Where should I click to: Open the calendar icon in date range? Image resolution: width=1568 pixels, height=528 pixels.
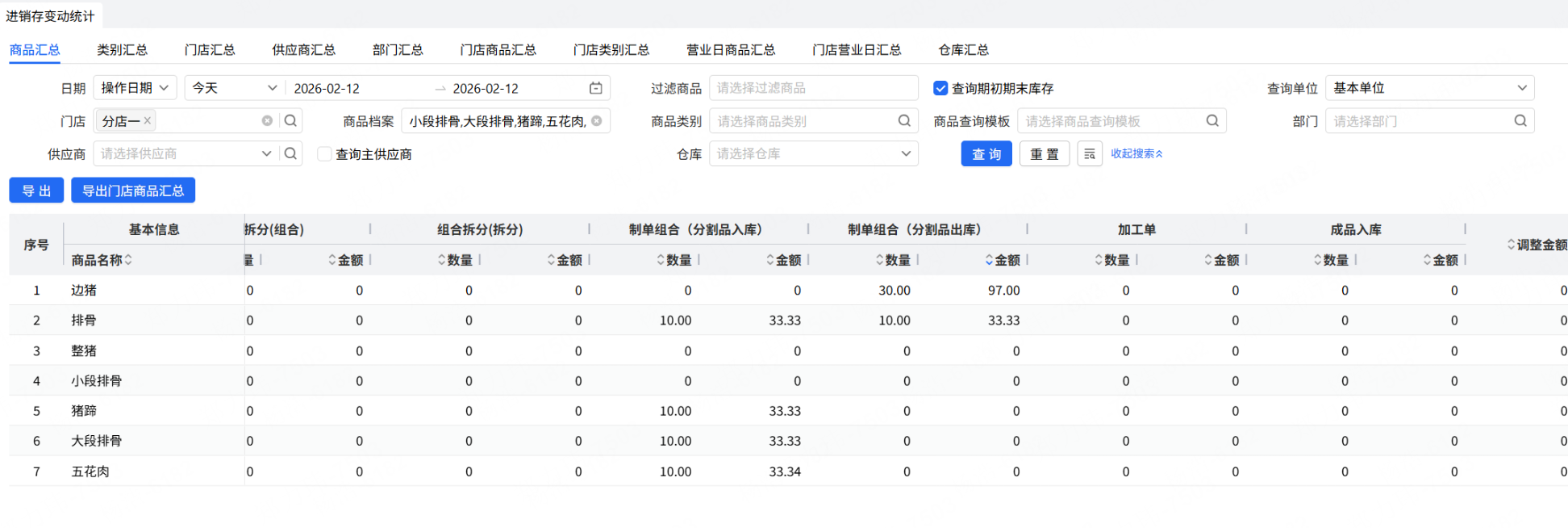tap(595, 88)
